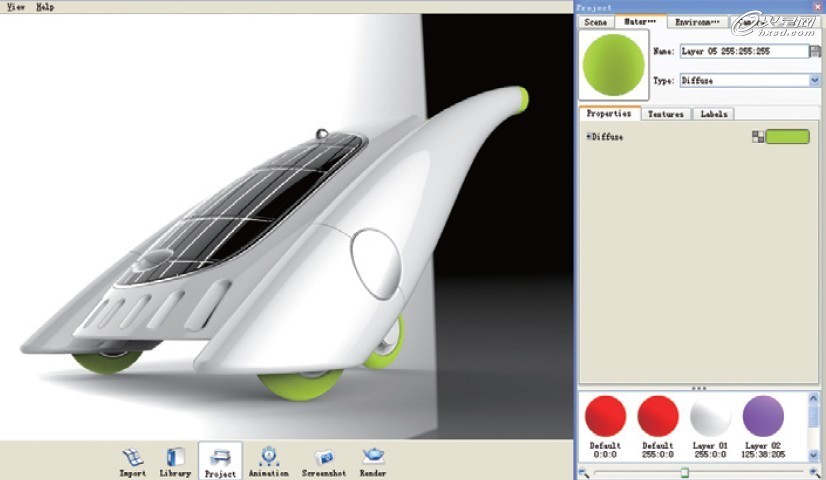
Task: Switch to the Textures tab
Action: point(665,114)
